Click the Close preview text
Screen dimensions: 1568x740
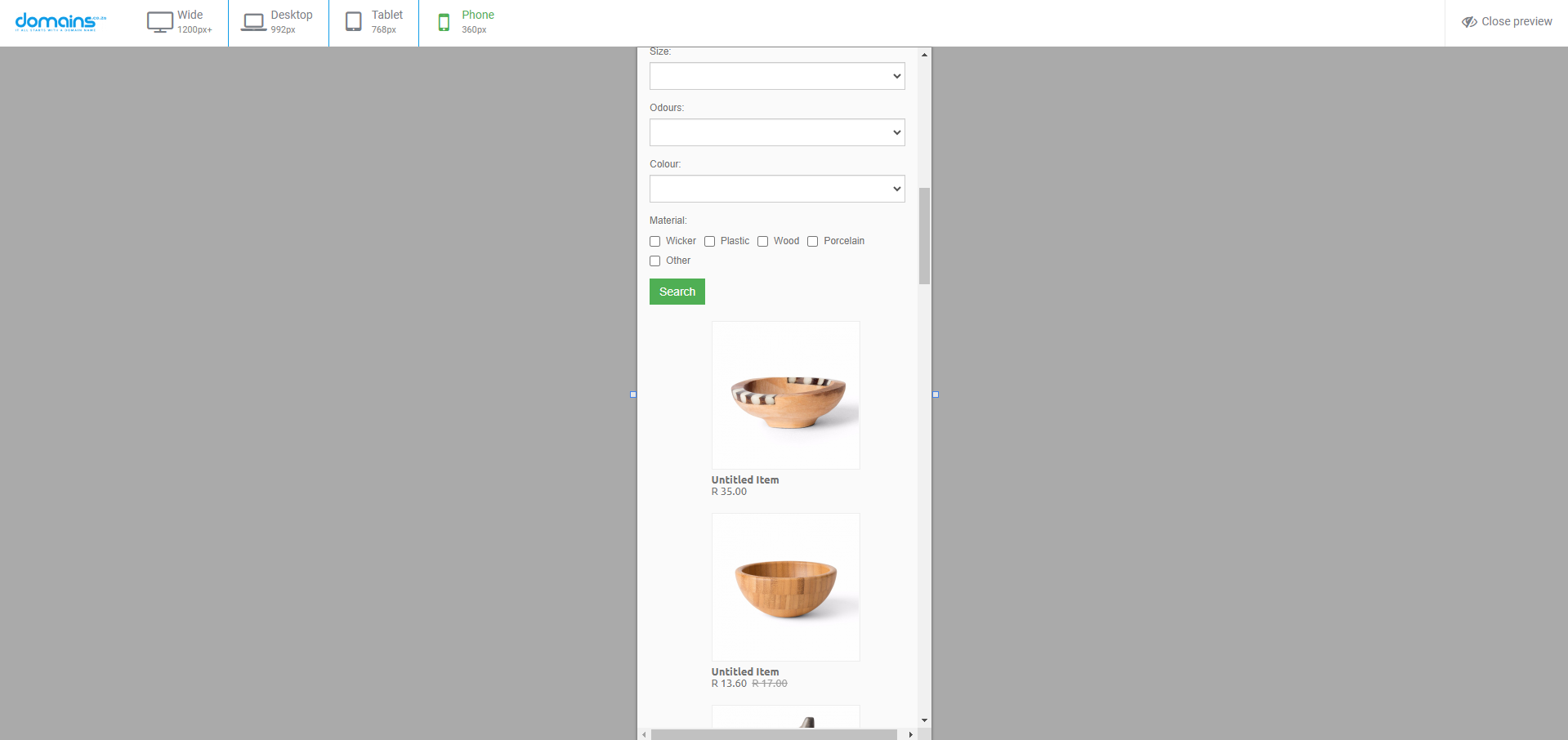[x=1517, y=22]
